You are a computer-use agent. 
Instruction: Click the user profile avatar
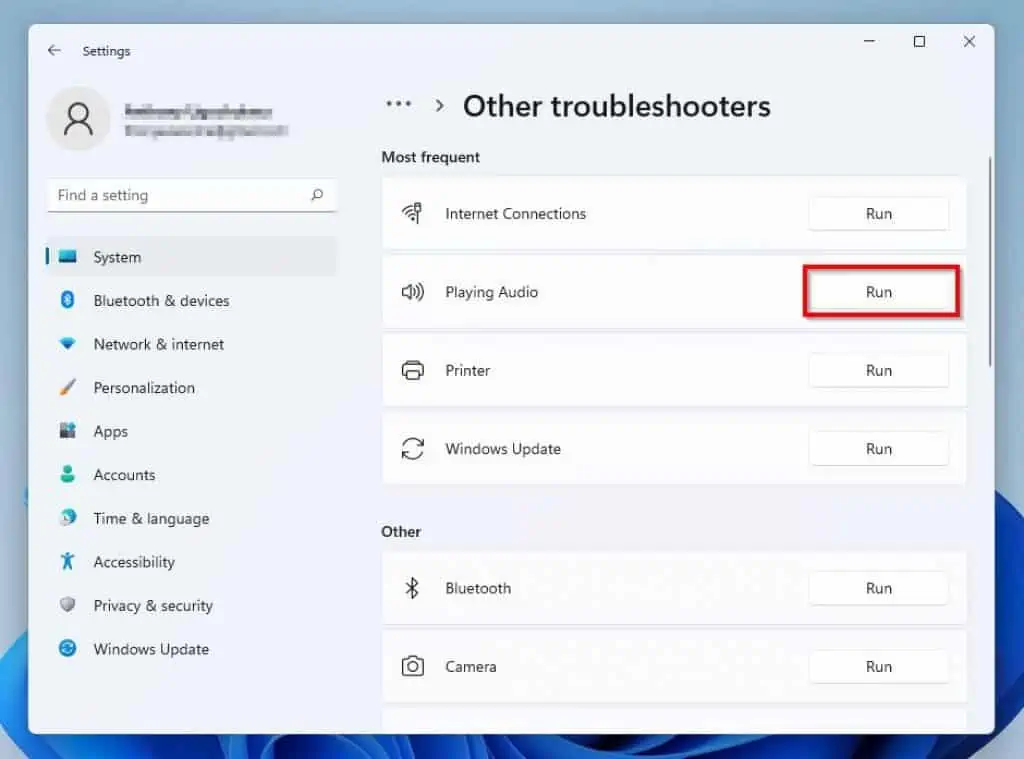pyautogui.click(x=78, y=118)
